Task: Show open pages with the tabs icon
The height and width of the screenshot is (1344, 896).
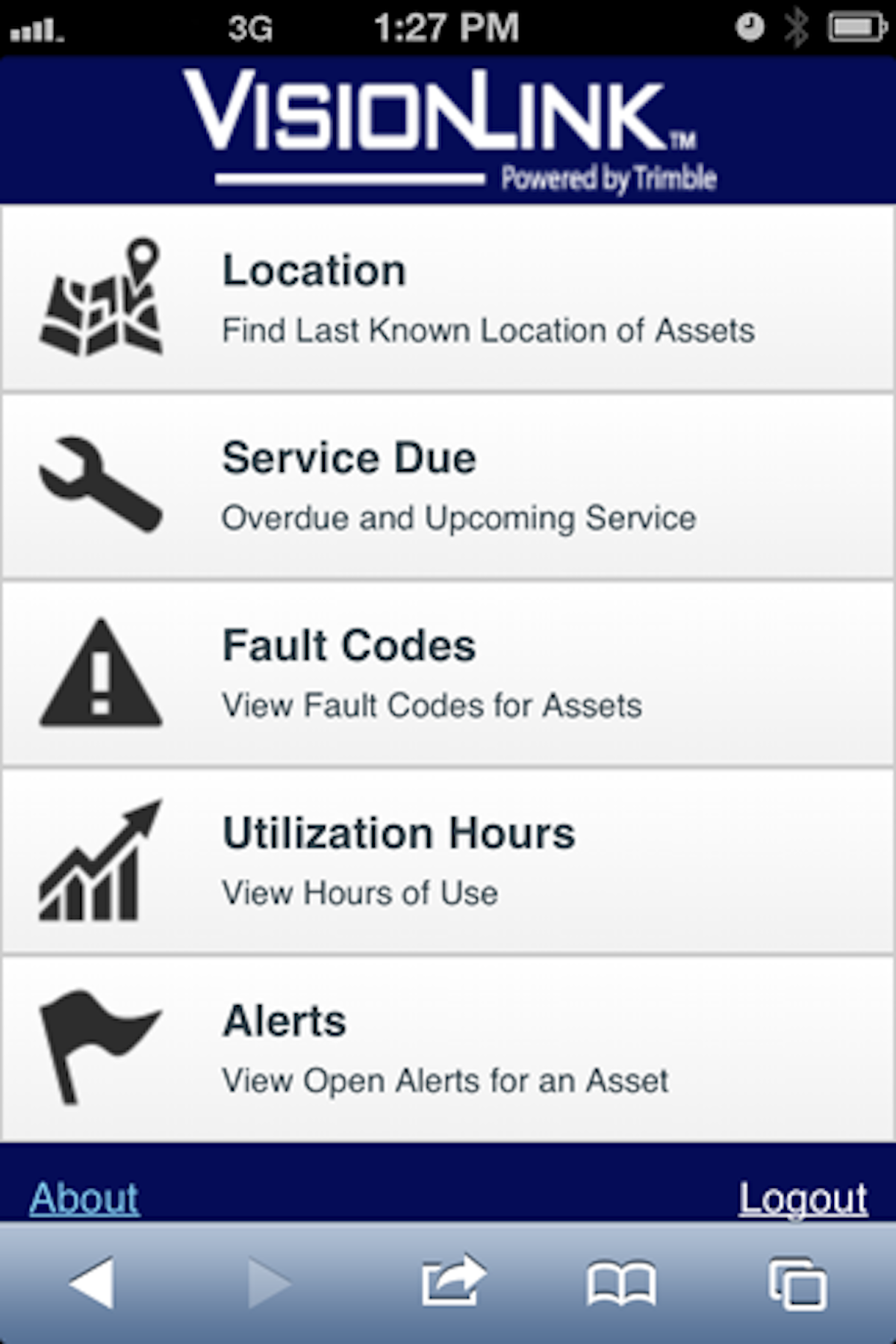Action: [x=797, y=1283]
